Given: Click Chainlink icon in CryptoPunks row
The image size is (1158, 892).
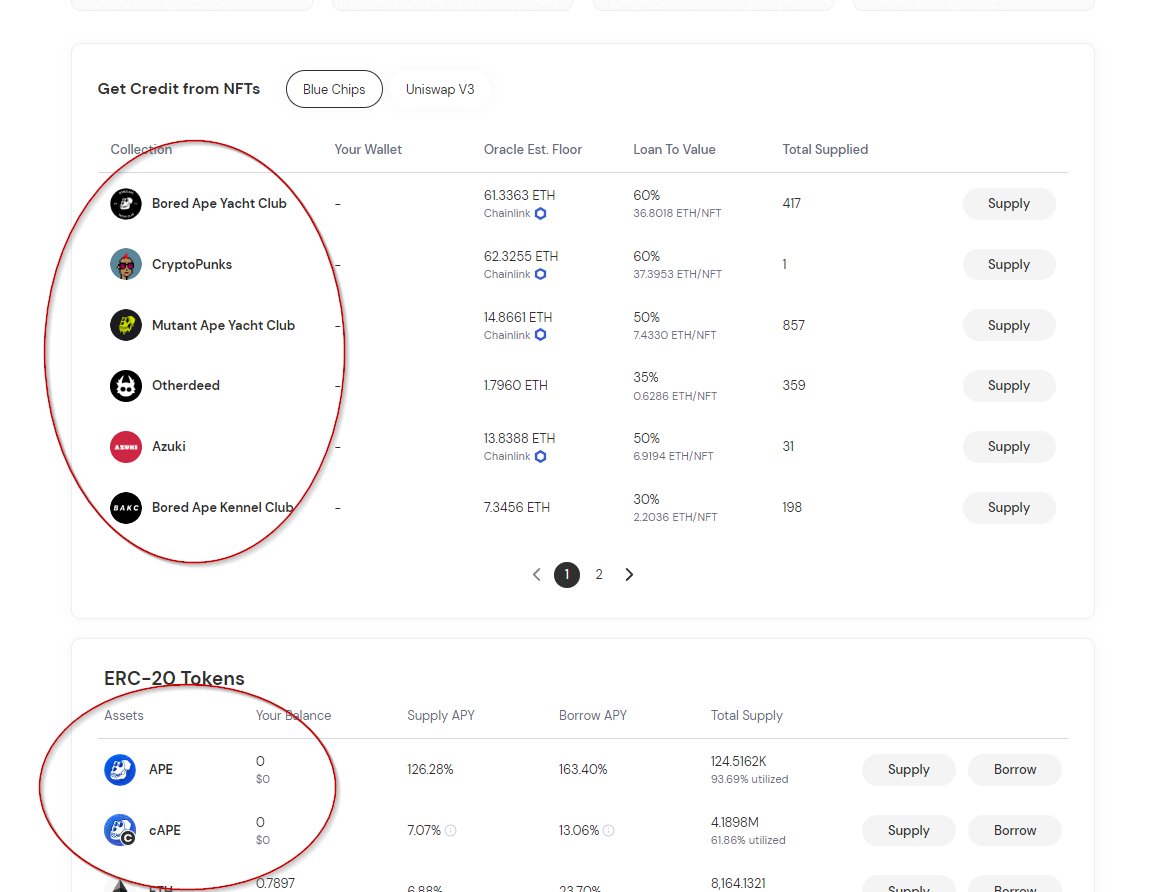Looking at the screenshot, I should click(x=541, y=274).
